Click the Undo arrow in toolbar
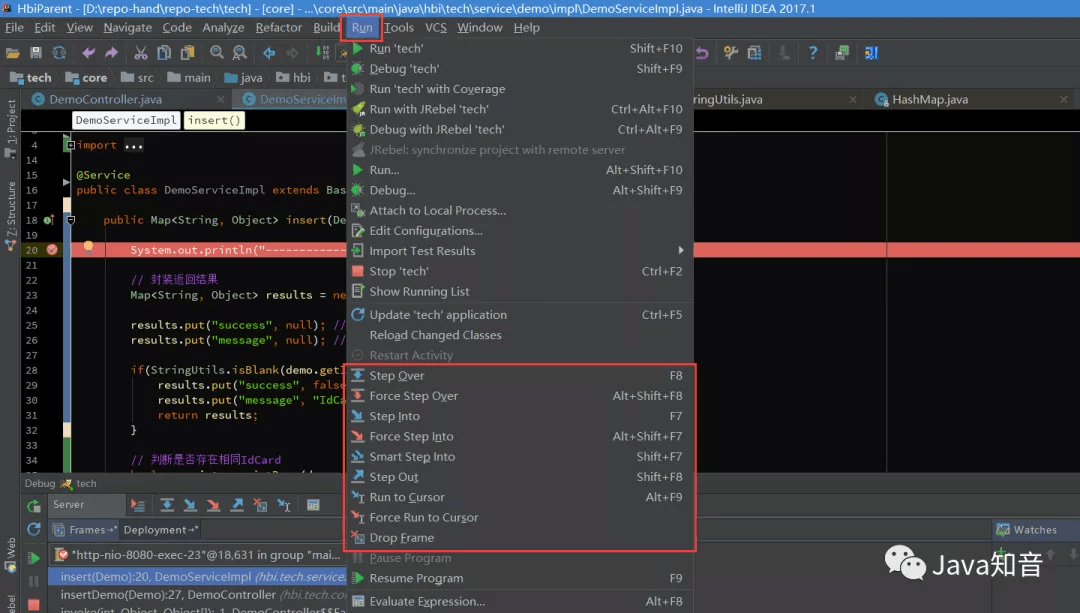The height and width of the screenshot is (613, 1080). (x=88, y=53)
